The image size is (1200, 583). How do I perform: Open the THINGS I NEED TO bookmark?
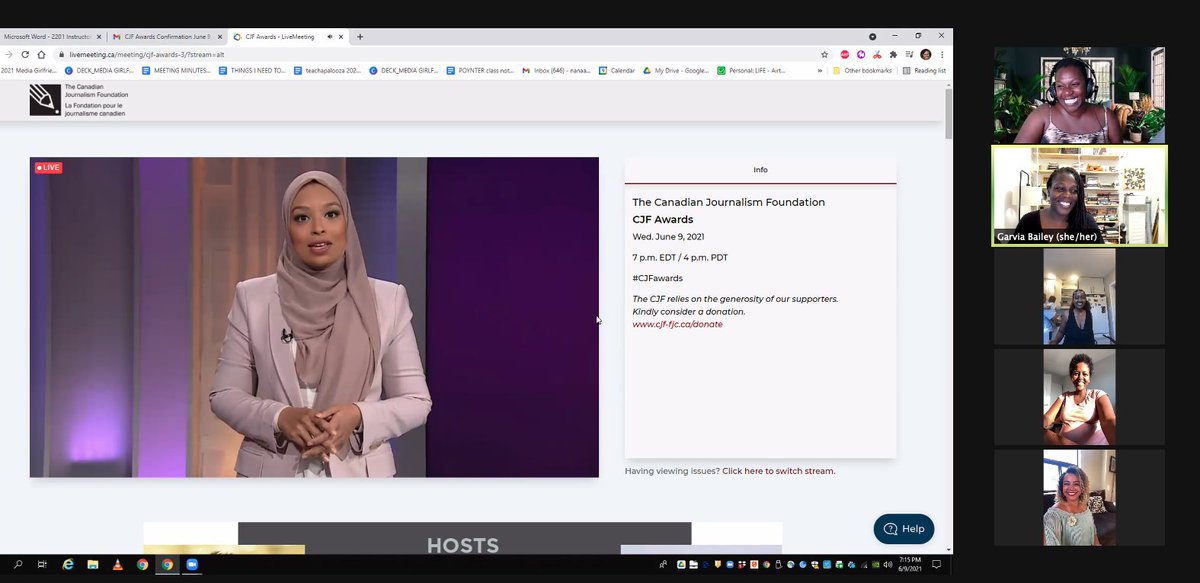point(253,71)
